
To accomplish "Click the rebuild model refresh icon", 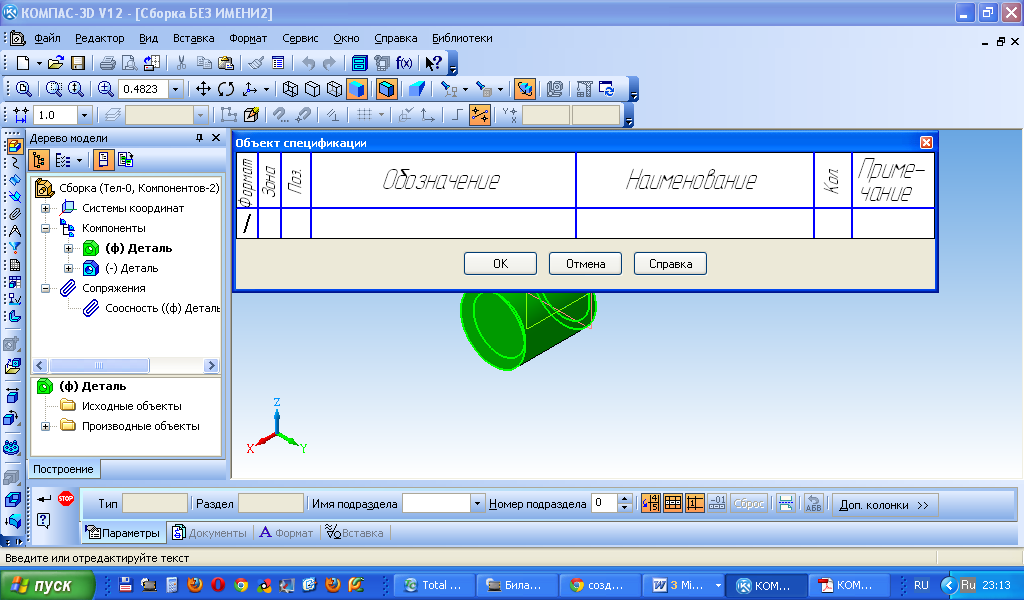I will click(607, 89).
